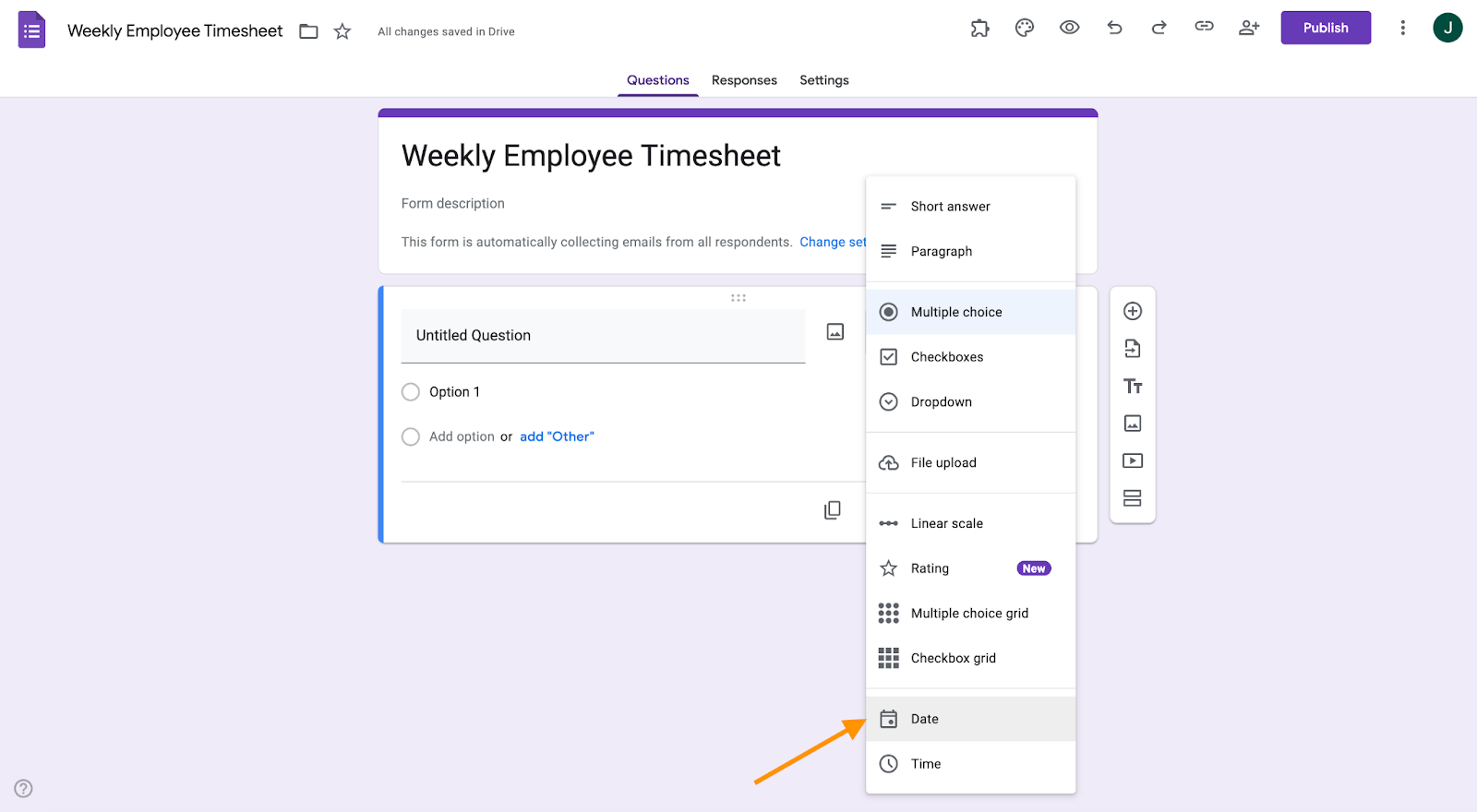Pick Checkbox grid question type

click(971, 658)
